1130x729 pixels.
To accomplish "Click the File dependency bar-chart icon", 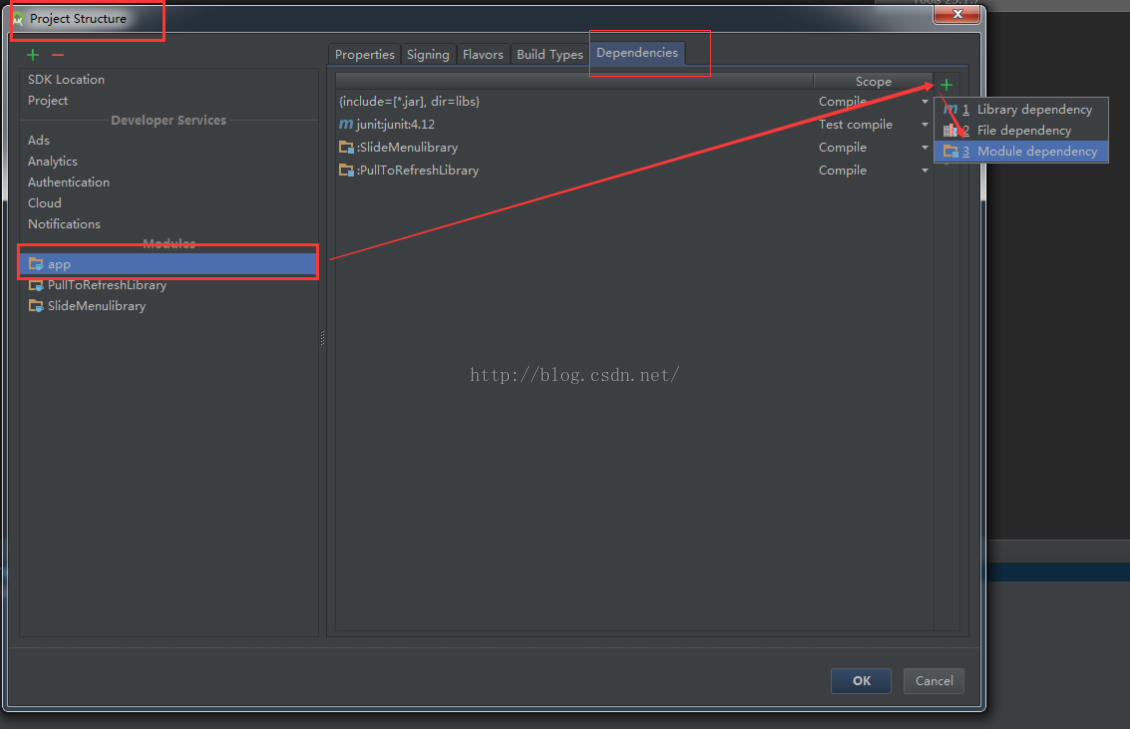I will click(x=951, y=130).
